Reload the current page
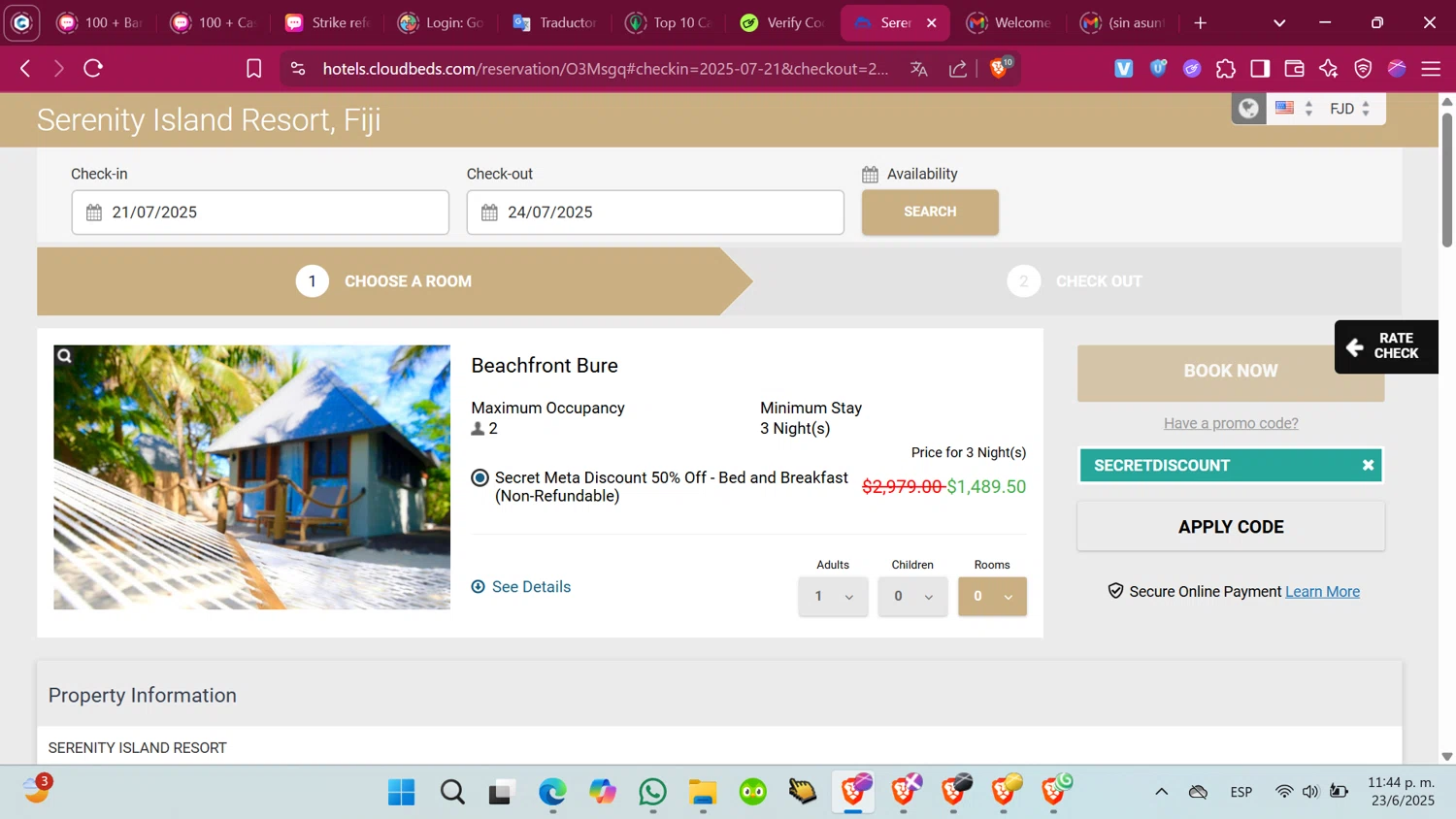The height and width of the screenshot is (819, 1456). [x=93, y=68]
